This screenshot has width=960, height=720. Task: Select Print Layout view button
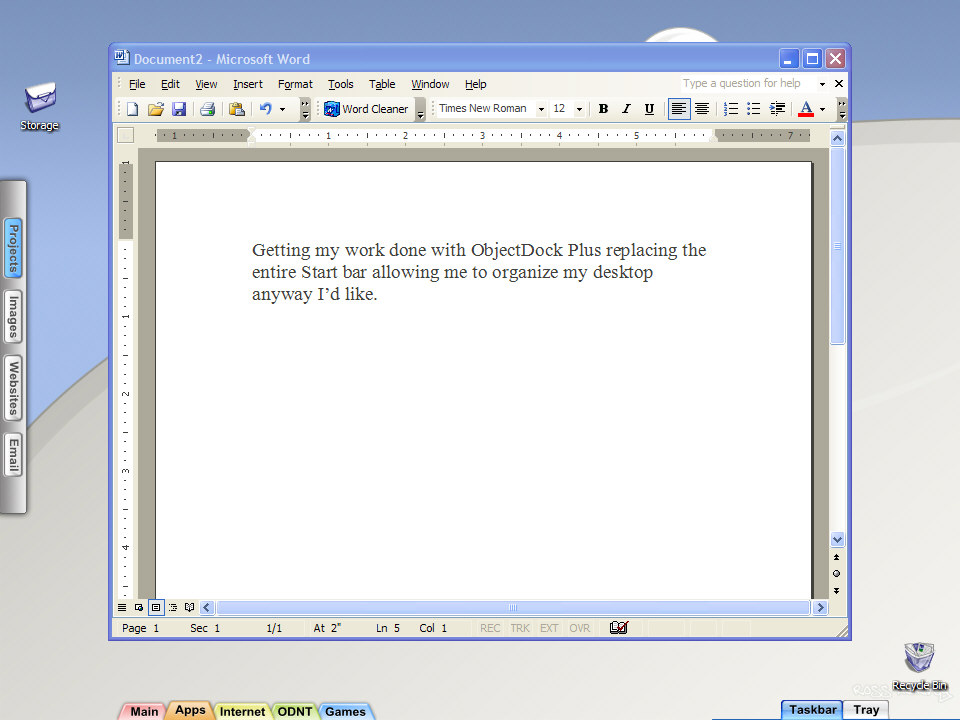pos(156,607)
